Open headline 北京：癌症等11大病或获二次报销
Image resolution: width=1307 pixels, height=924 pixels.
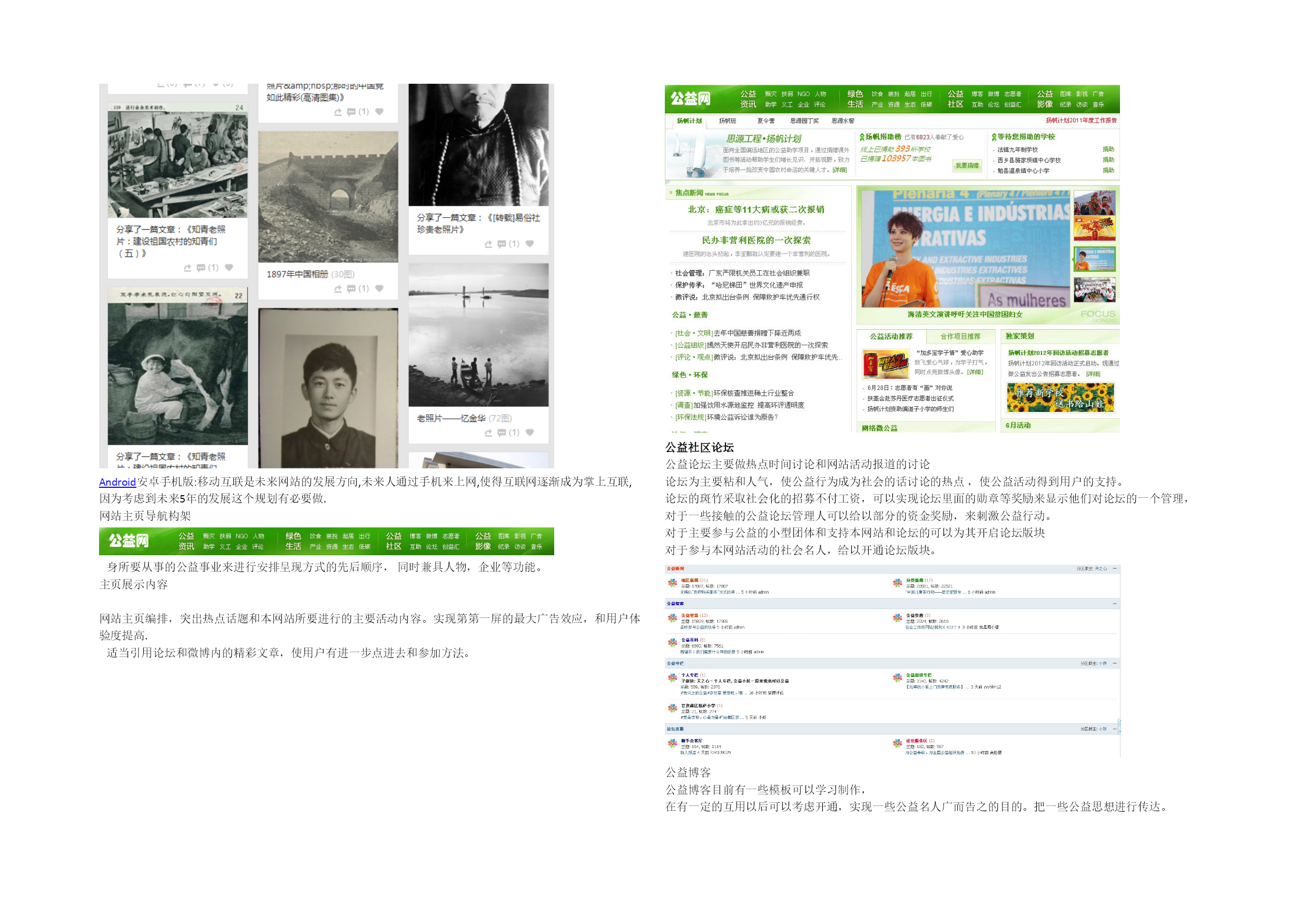point(755,210)
